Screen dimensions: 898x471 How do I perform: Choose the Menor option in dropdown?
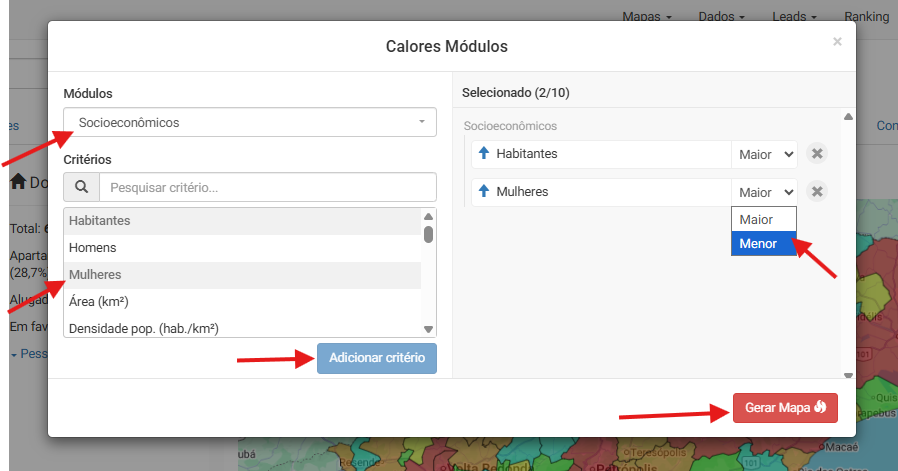pyautogui.click(x=764, y=244)
